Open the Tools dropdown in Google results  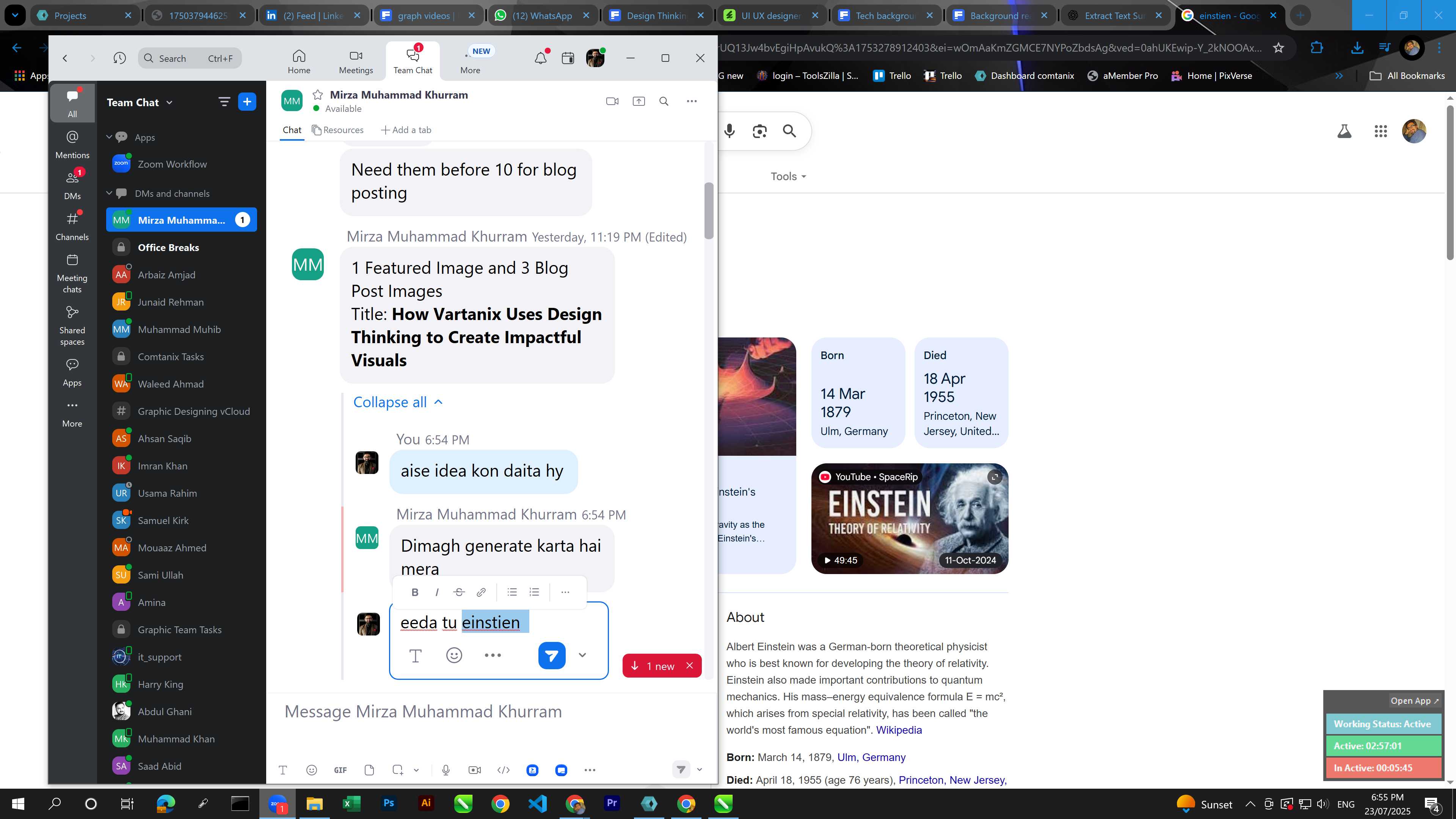[789, 176]
